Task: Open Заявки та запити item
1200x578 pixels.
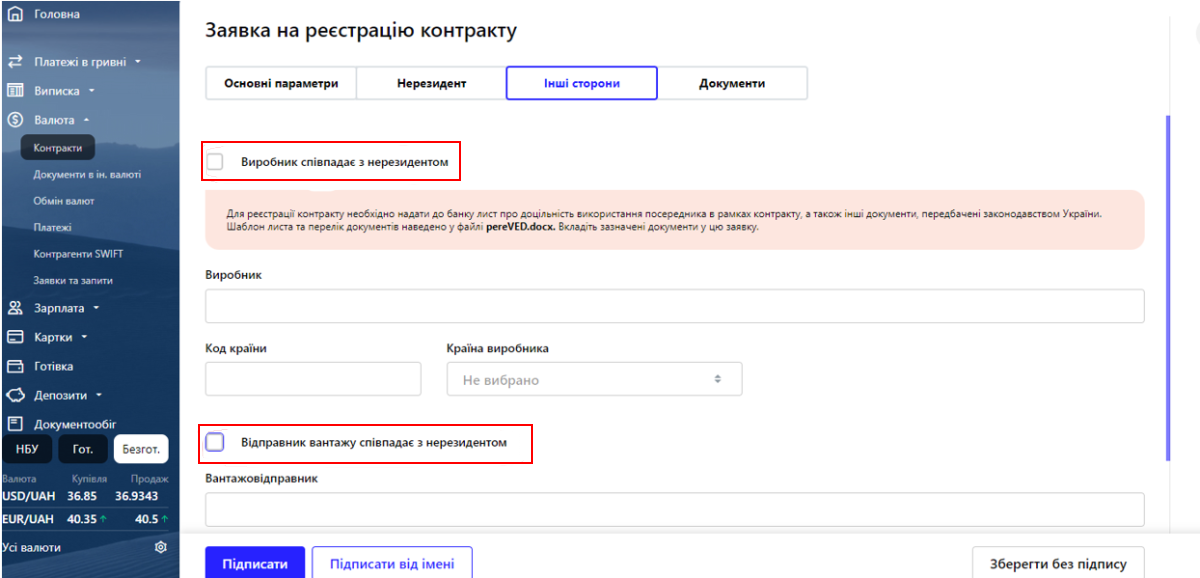Action: coord(73,281)
